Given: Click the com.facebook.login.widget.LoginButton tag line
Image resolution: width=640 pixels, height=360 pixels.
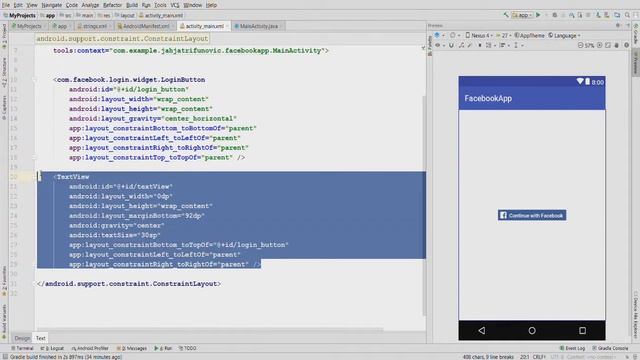Looking at the screenshot, I should pos(129,80).
